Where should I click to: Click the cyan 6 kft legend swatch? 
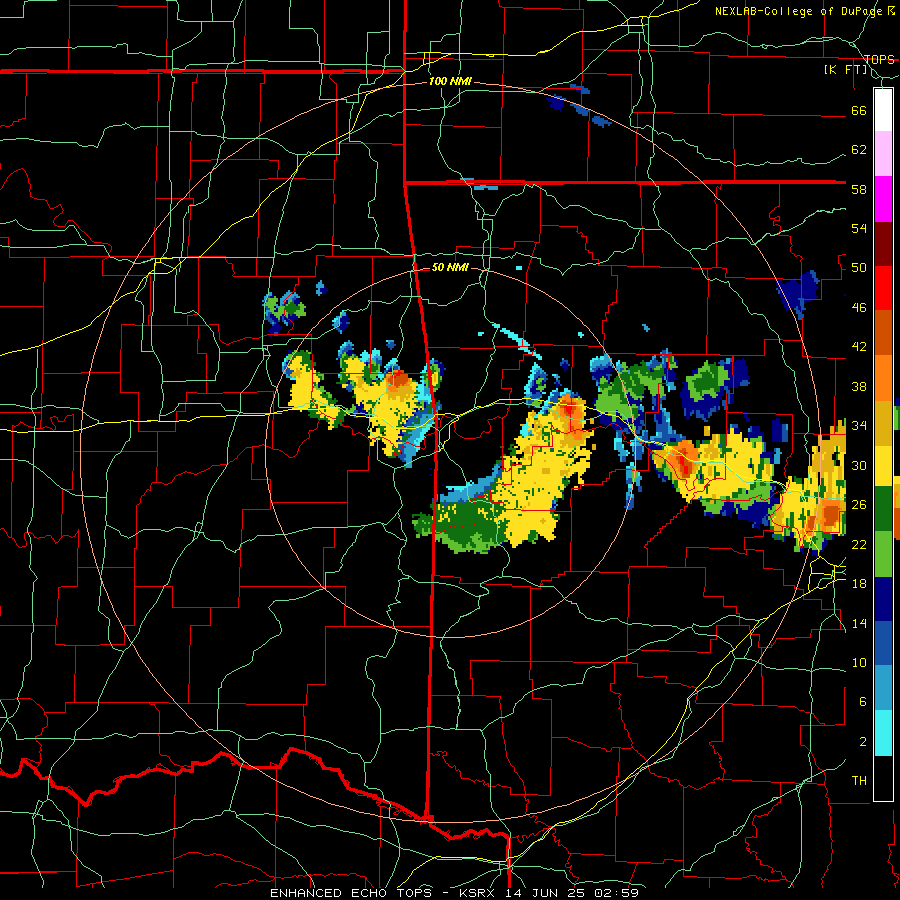click(x=883, y=733)
